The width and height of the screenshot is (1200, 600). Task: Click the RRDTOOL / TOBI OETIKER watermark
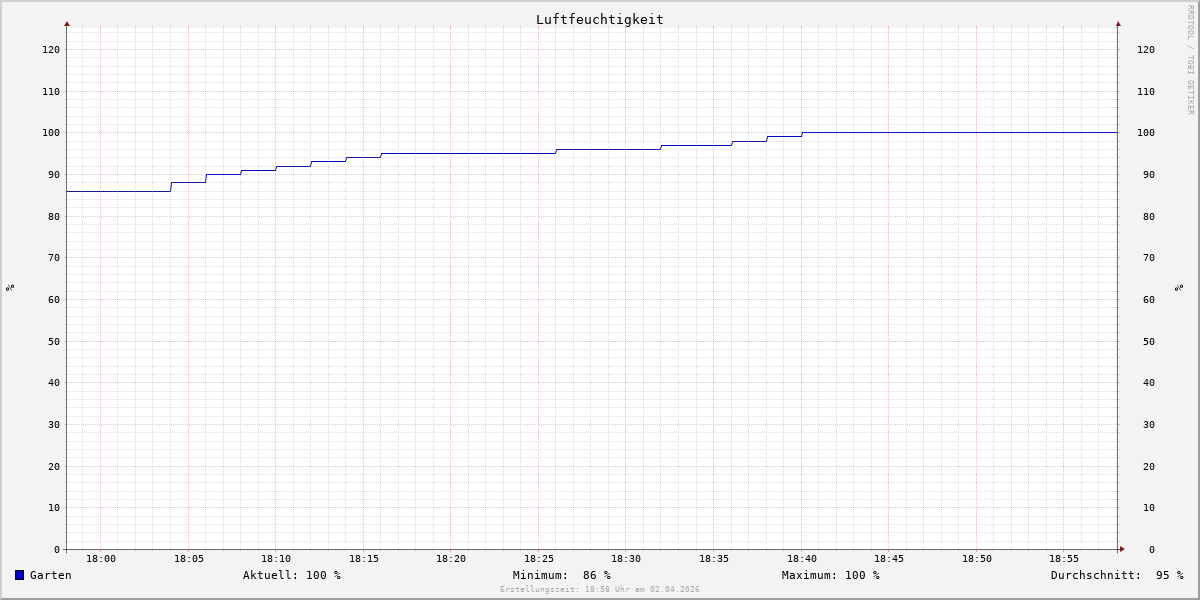pos(1190,59)
